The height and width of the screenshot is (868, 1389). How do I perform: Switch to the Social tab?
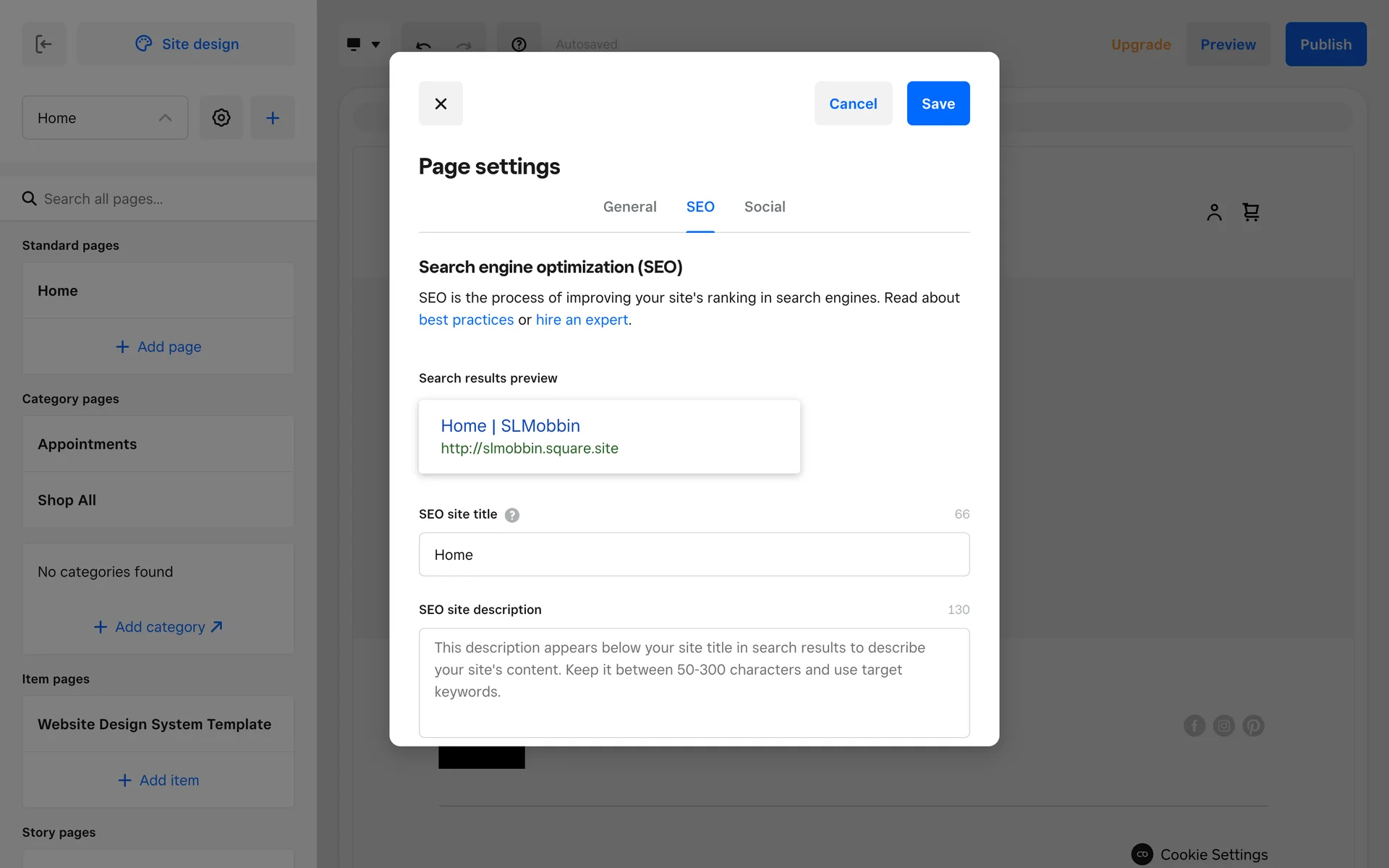[764, 207]
